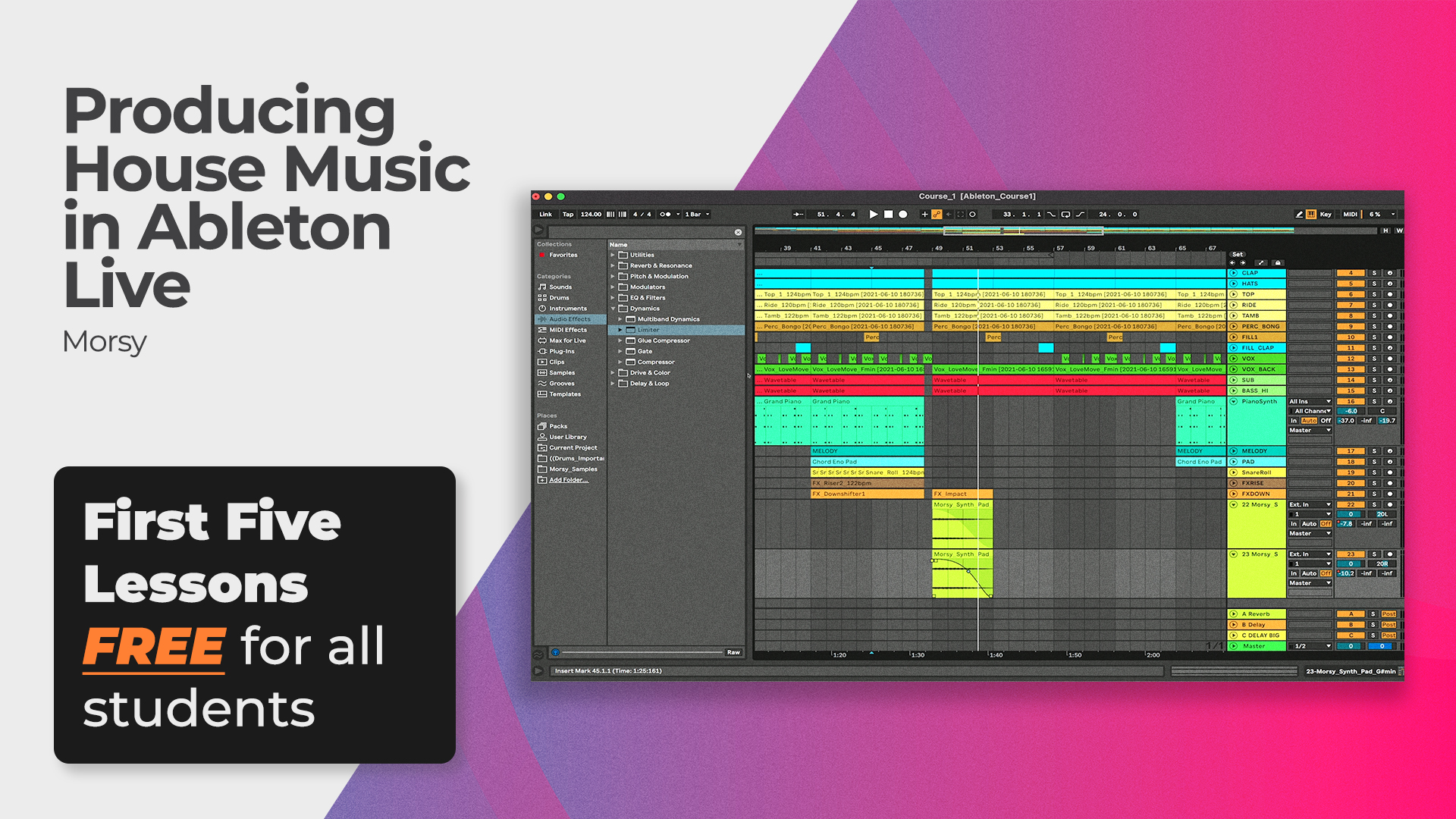The width and height of the screenshot is (1456, 819).
Task: Toggle the computer MIDI keyboard icon
Action: pyautogui.click(x=1311, y=215)
